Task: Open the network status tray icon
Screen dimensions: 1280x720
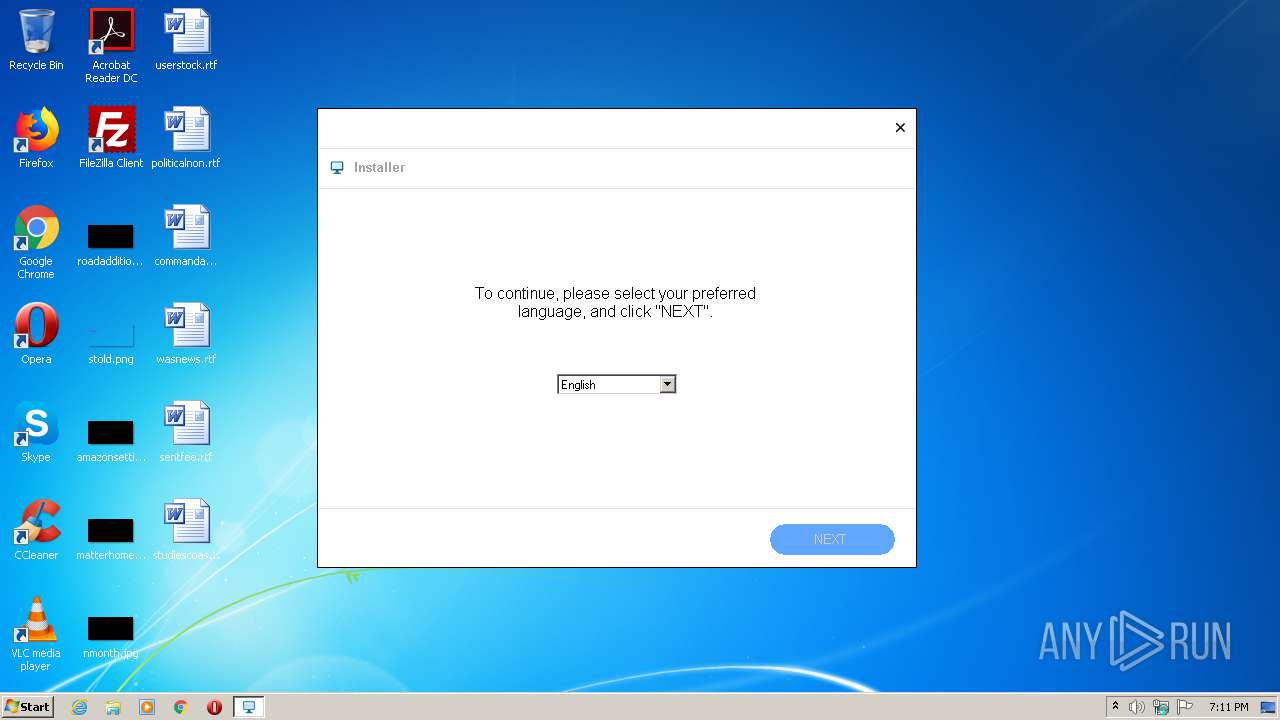Action: [x=1161, y=707]
